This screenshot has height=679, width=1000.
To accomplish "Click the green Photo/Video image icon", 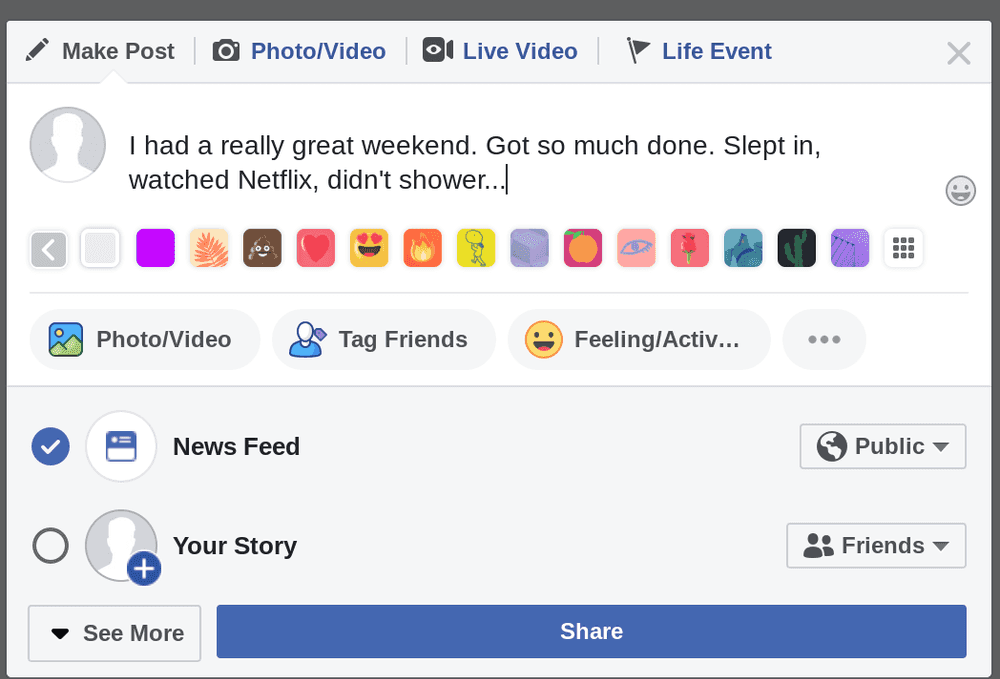I will click(x=65, y=339).
